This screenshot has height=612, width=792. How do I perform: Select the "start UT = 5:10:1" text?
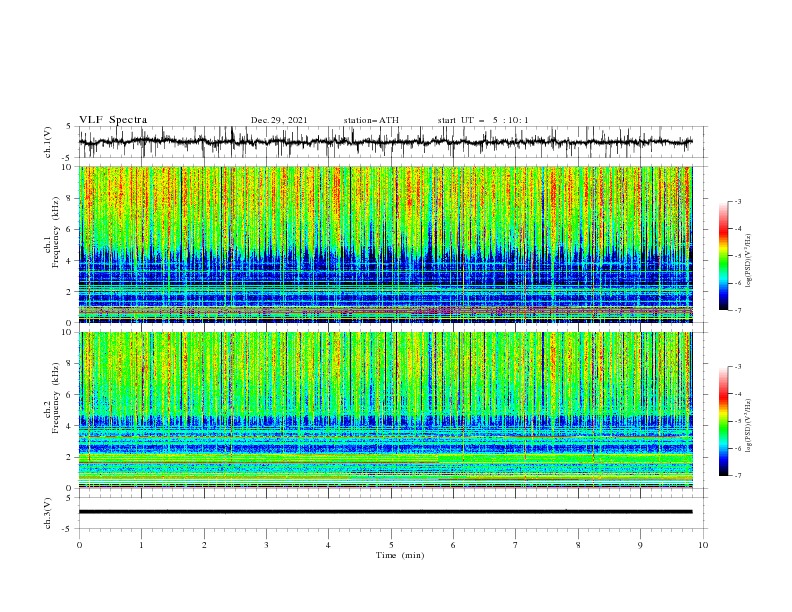(x=483, y=120)
